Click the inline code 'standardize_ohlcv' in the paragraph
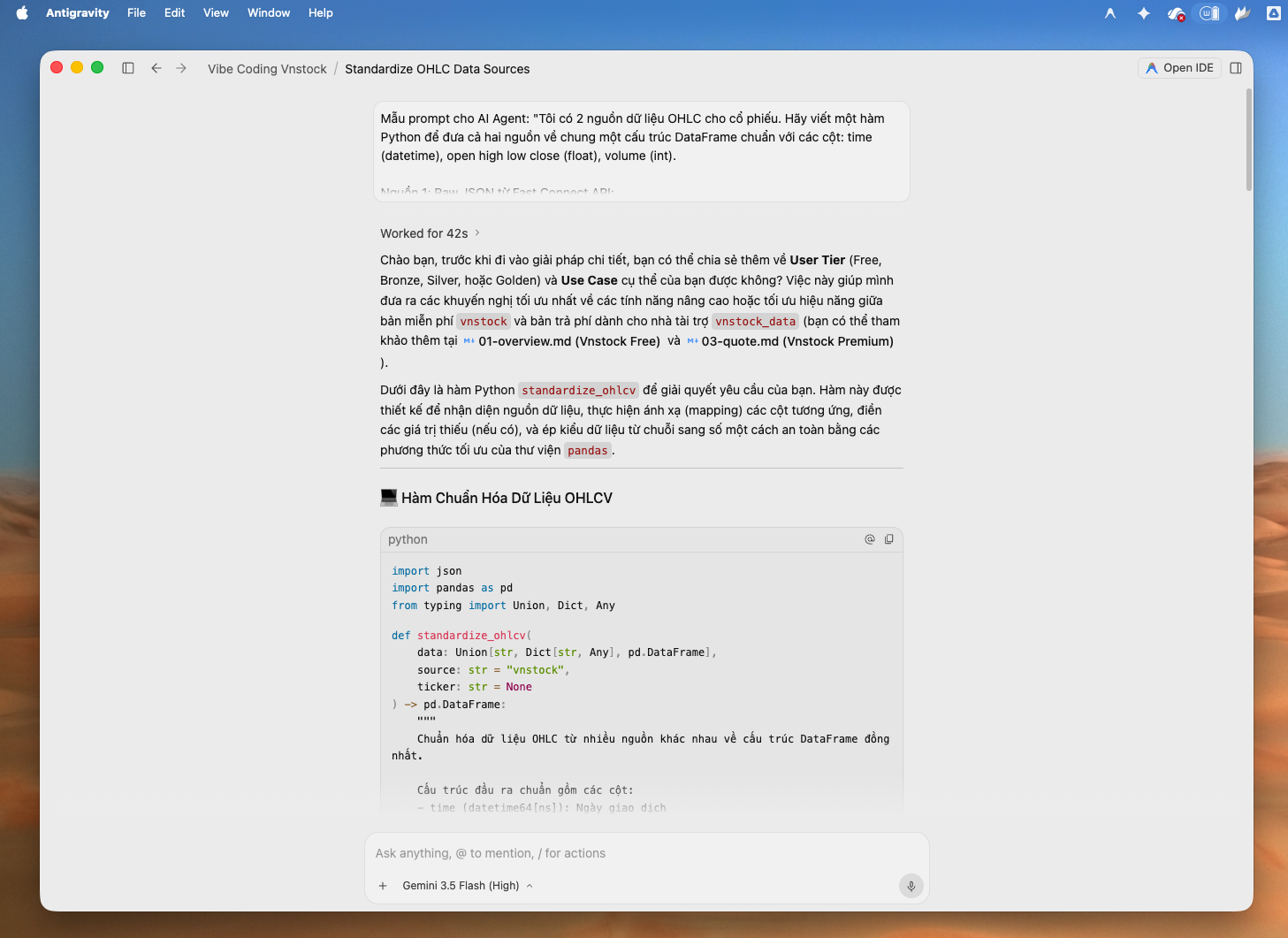This screenshot has width=1288, height=938. click(579, 391)
